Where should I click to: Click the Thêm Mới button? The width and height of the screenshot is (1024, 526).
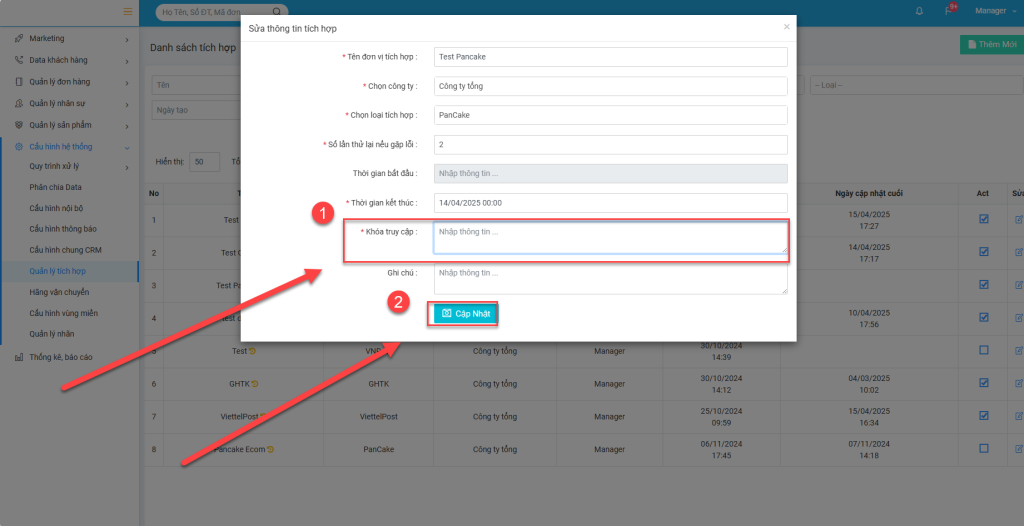coord(990,44)
